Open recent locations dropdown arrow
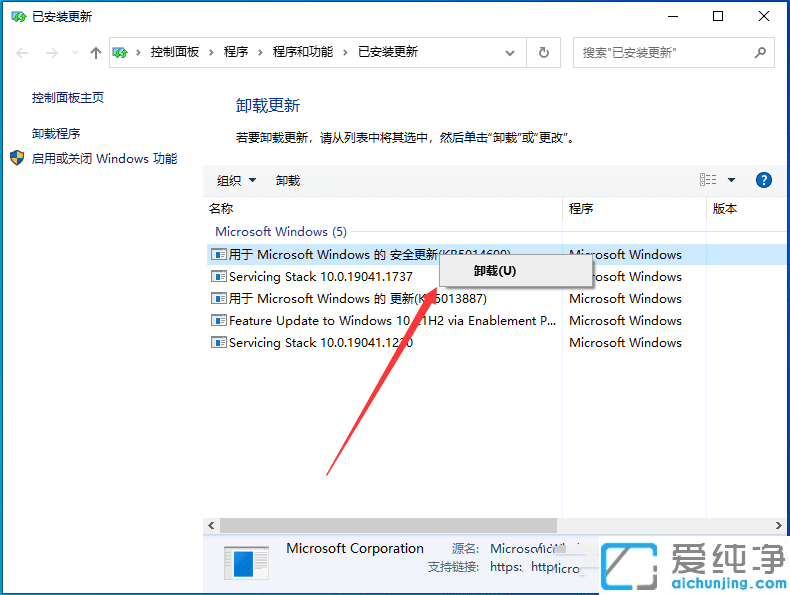The image size is (790, 595). pos(75,52)
